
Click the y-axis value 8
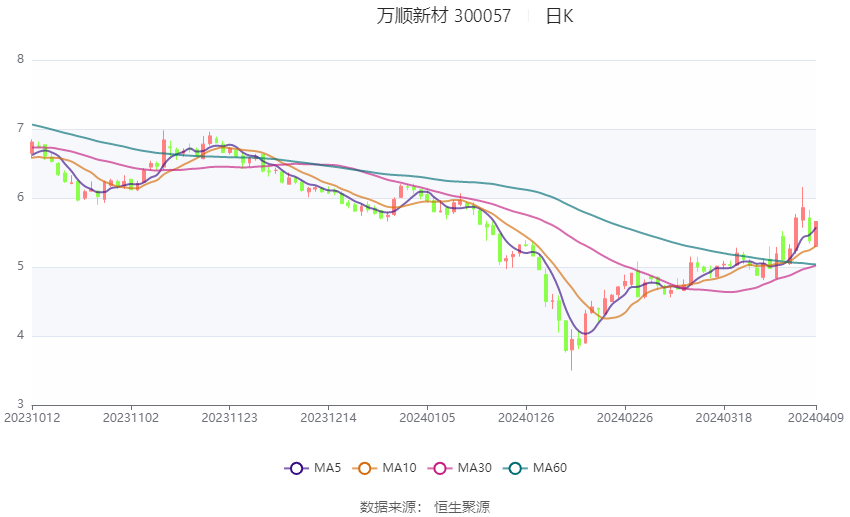coord(21,59)
